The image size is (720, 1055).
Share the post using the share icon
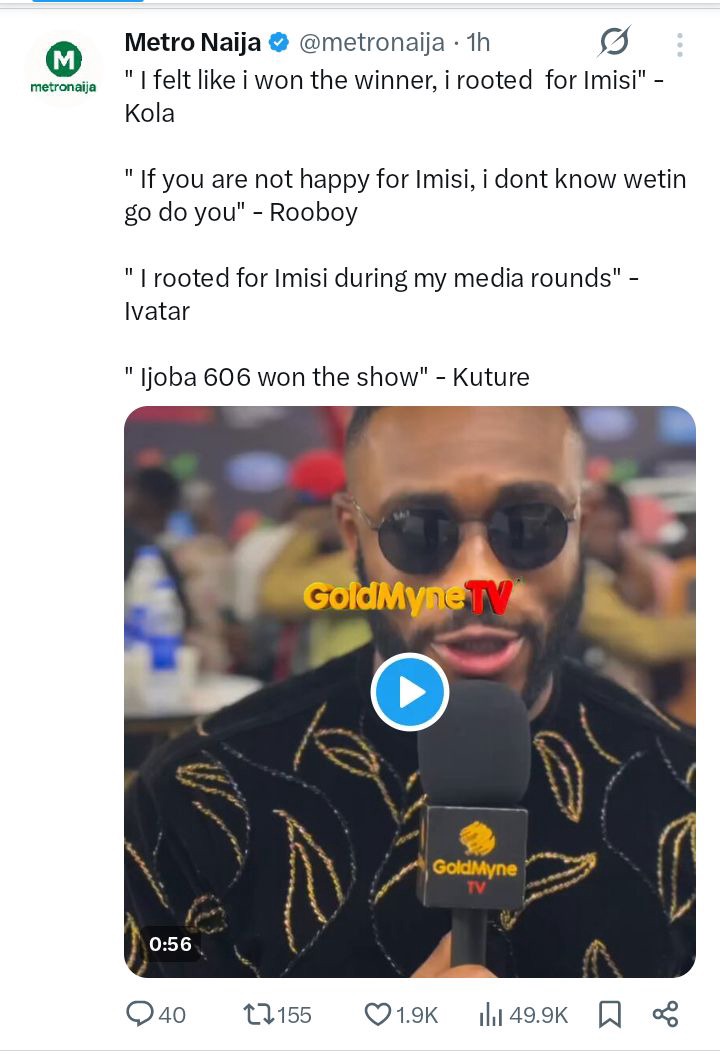click(x=665, y=1014)
